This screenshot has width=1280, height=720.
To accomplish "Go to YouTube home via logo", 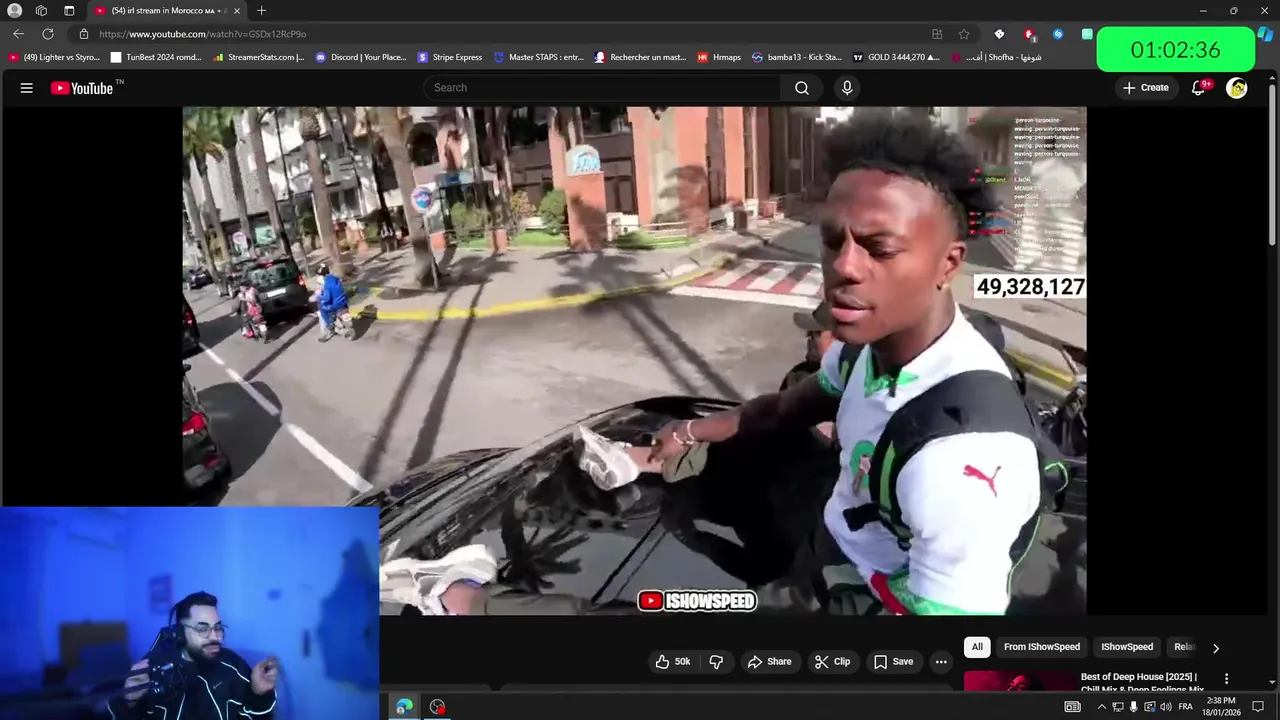I will (82, 88).
